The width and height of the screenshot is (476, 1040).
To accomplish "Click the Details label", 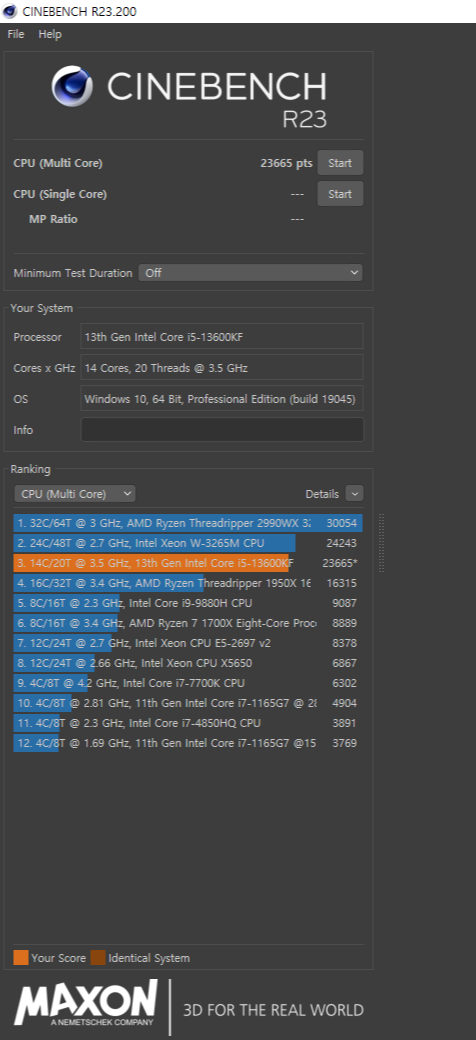I will pos(322,494).
